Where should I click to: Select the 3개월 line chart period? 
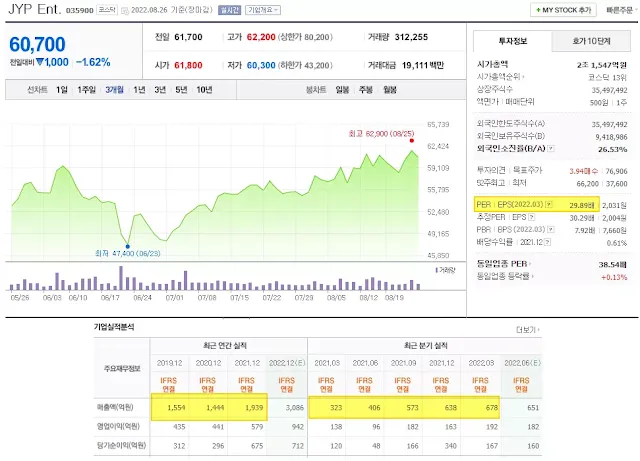(x=114, y=90)
